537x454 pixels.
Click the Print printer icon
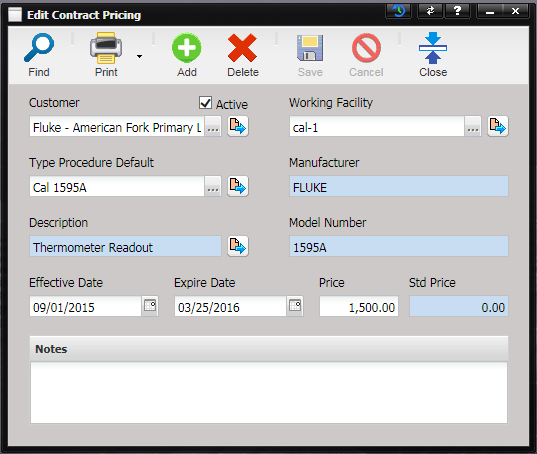[106, 48]
